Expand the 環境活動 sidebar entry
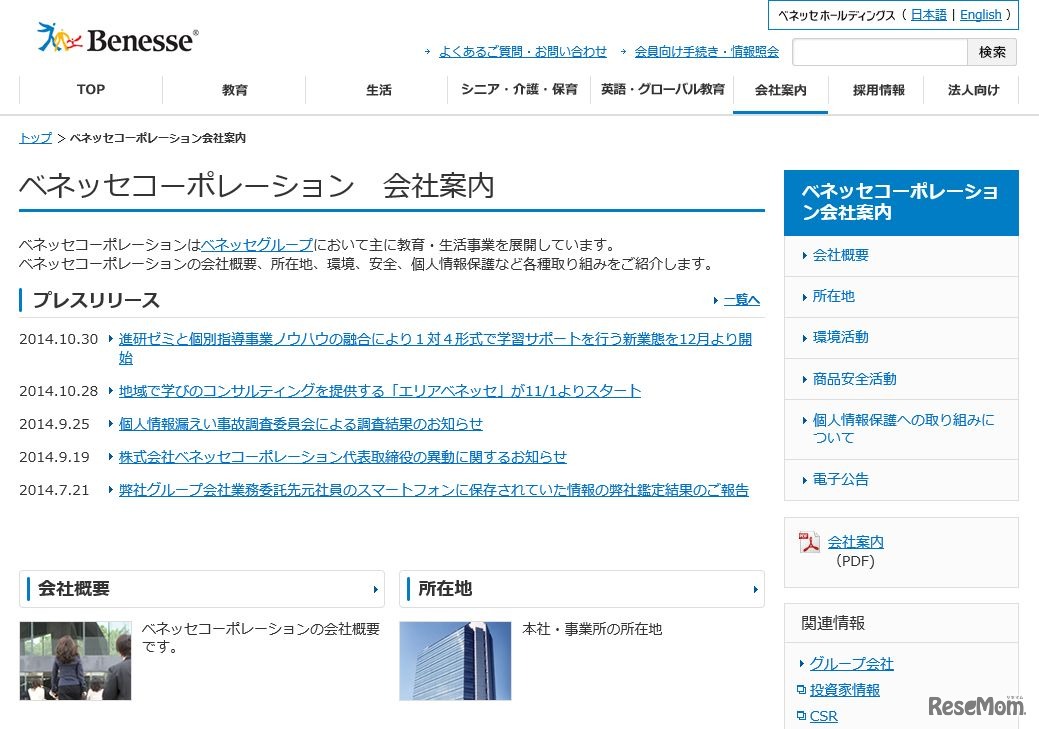Screen dimensions: 1039x729 pyautogui.click(x=841, y=337)
